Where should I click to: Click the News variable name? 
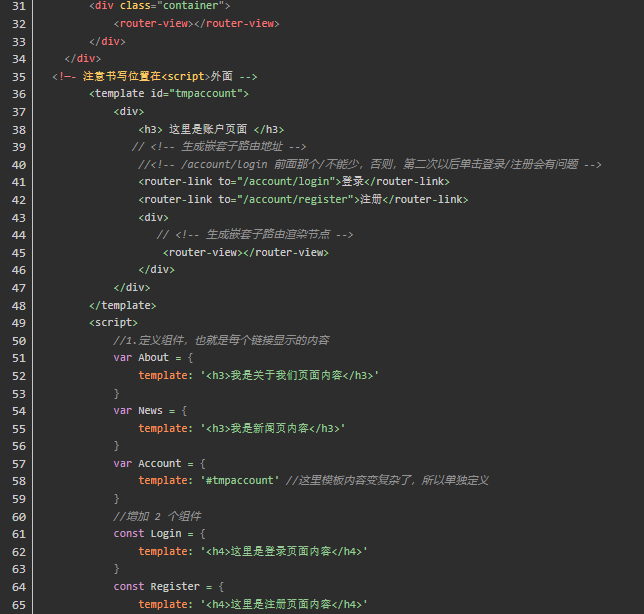pyautogui.click(x=150, y=411)
